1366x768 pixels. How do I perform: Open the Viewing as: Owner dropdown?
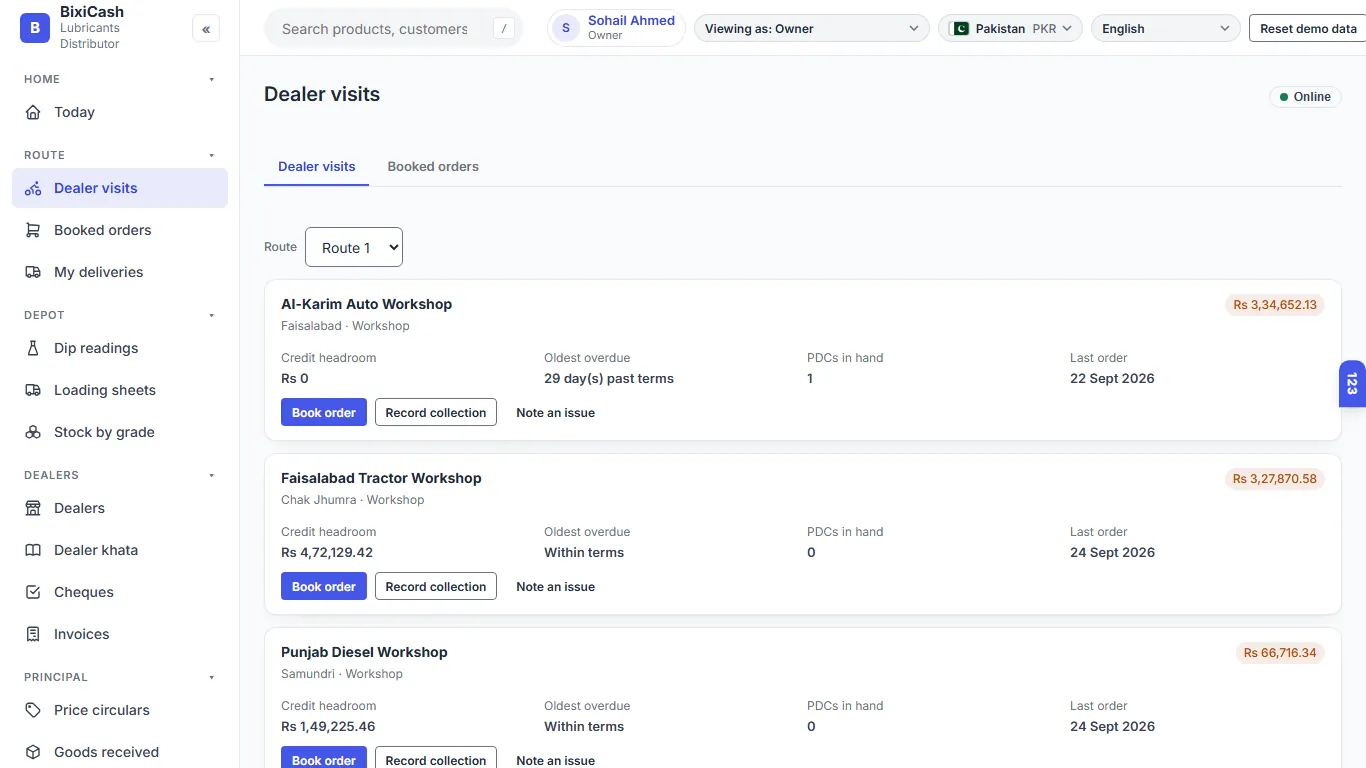coord(811,29)
